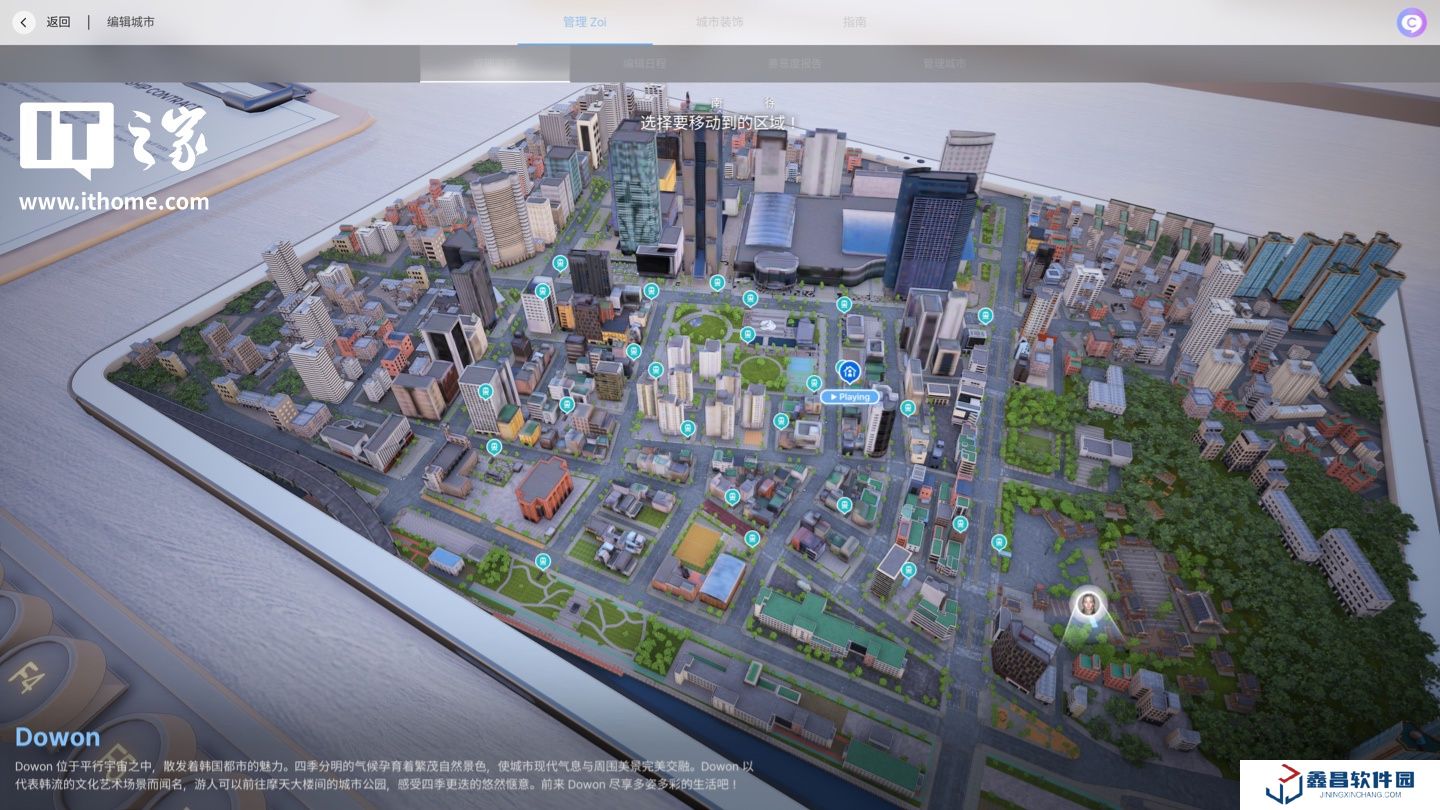Select the 编辑日程 sub-tab
The width and height of the screenshot is (1440, 810).
pyautogui.click(x=644, y=63)
